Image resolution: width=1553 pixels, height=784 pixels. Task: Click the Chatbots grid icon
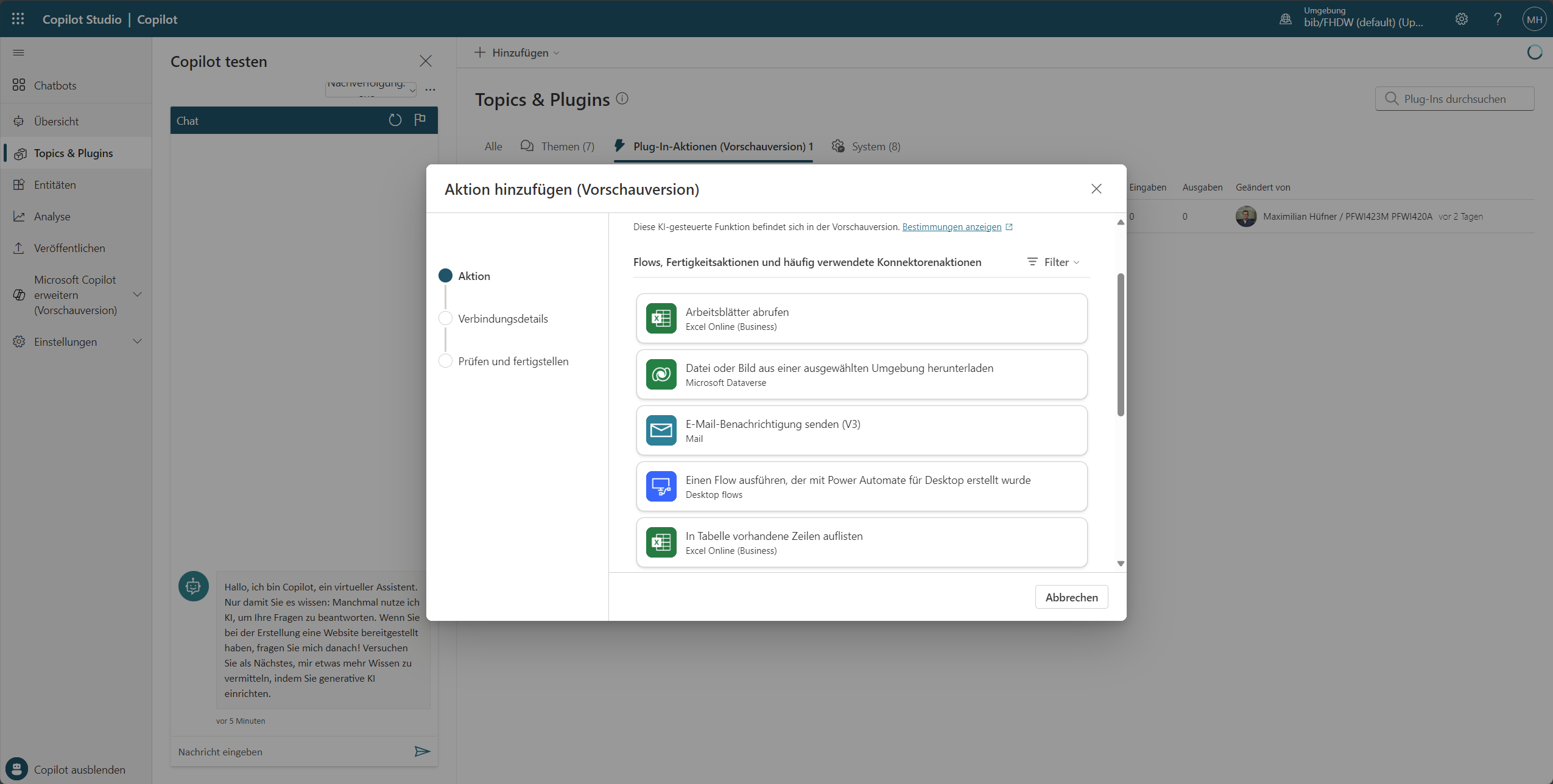pos(19,85)
